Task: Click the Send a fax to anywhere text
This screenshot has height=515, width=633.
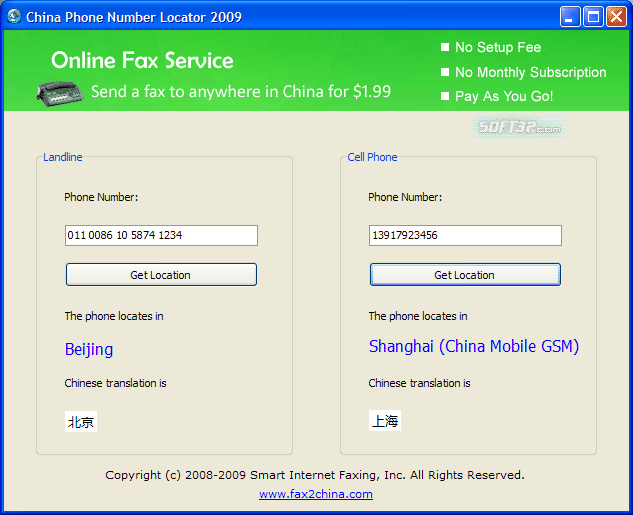Action: click(241, 92)
